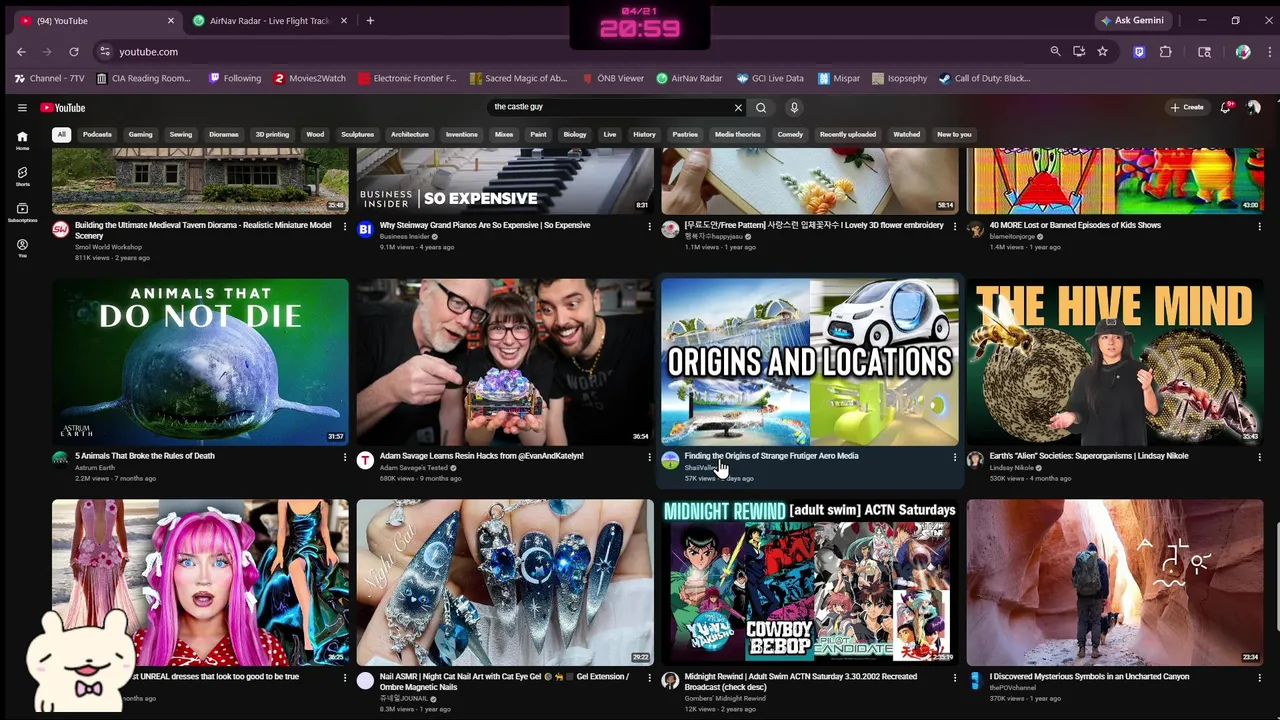
Task: Go back in browser history
Action: pos(21,52)
